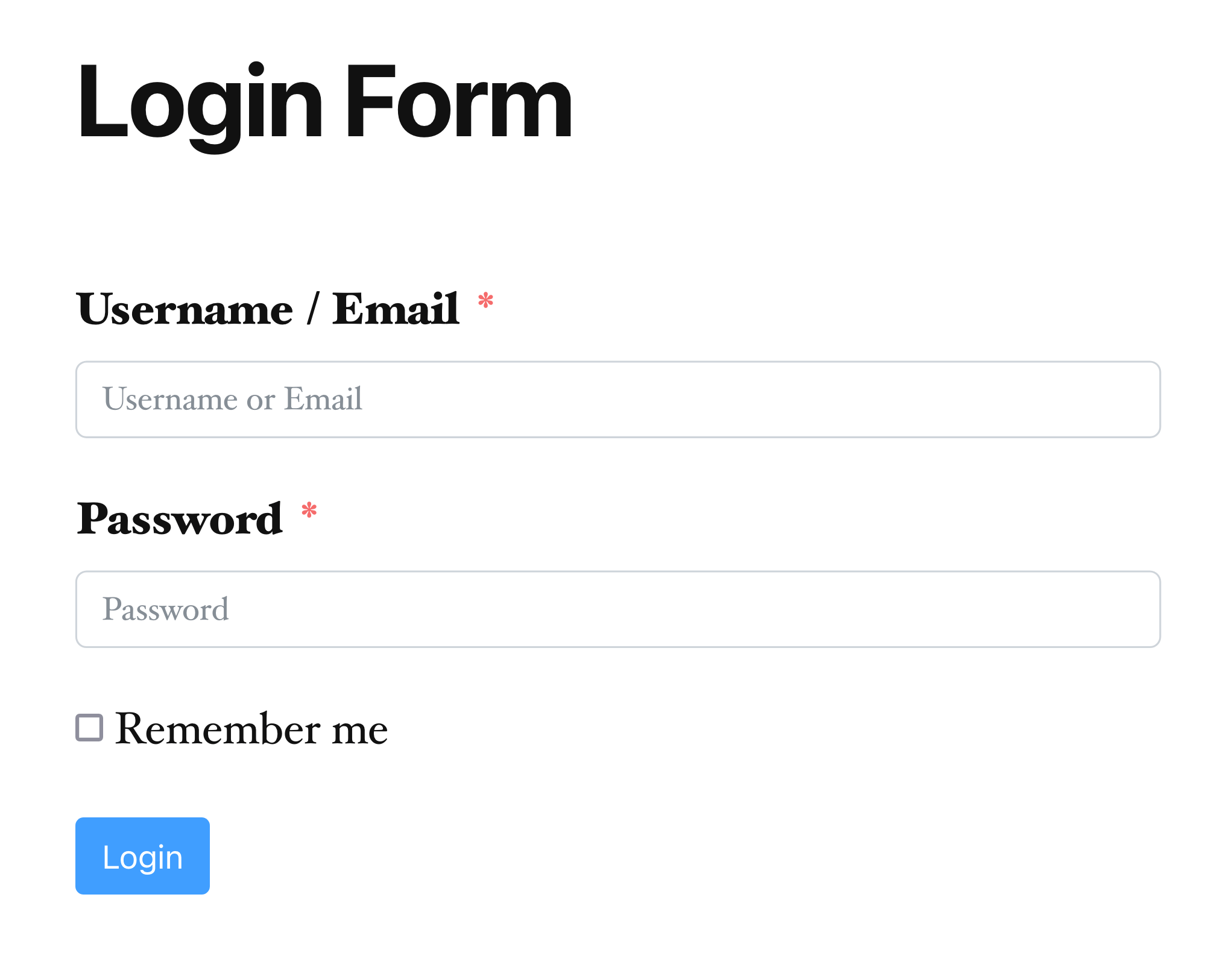Click the white "Login" text on the button
The image size is (1232, 953).
point(142,857)
